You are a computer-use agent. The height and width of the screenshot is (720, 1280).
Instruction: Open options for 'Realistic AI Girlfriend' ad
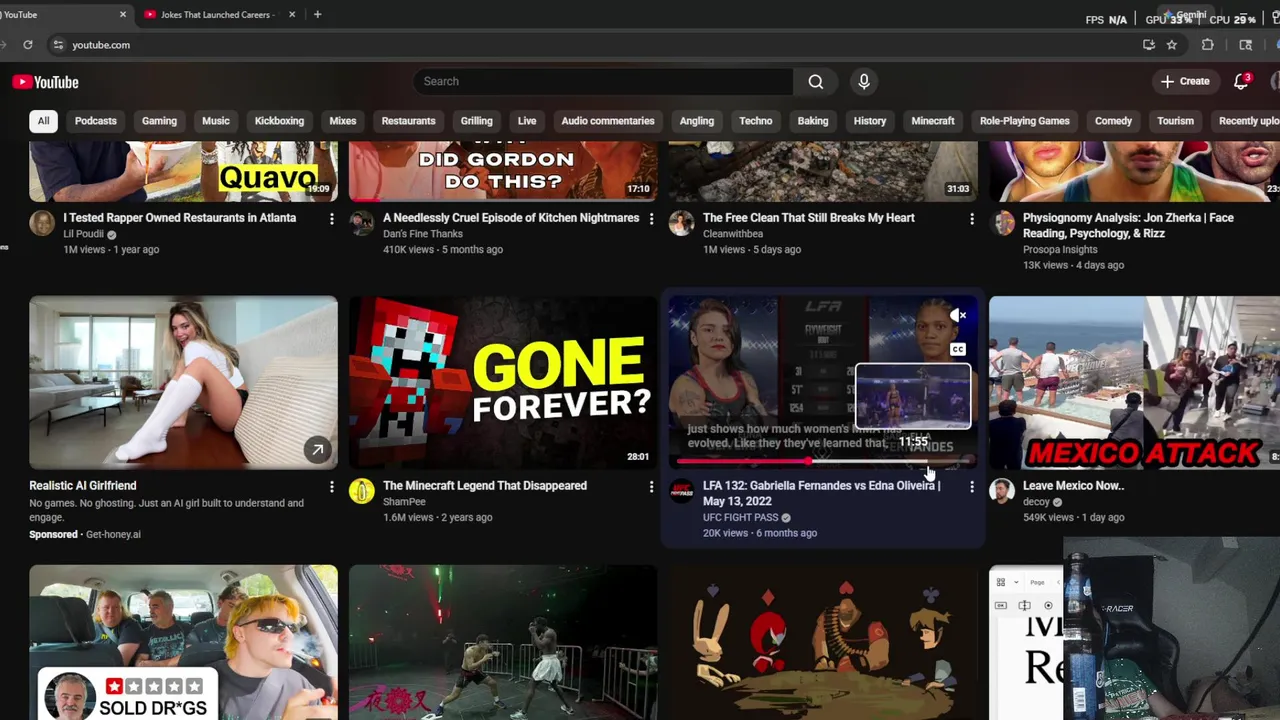click(x=332, y=486)
